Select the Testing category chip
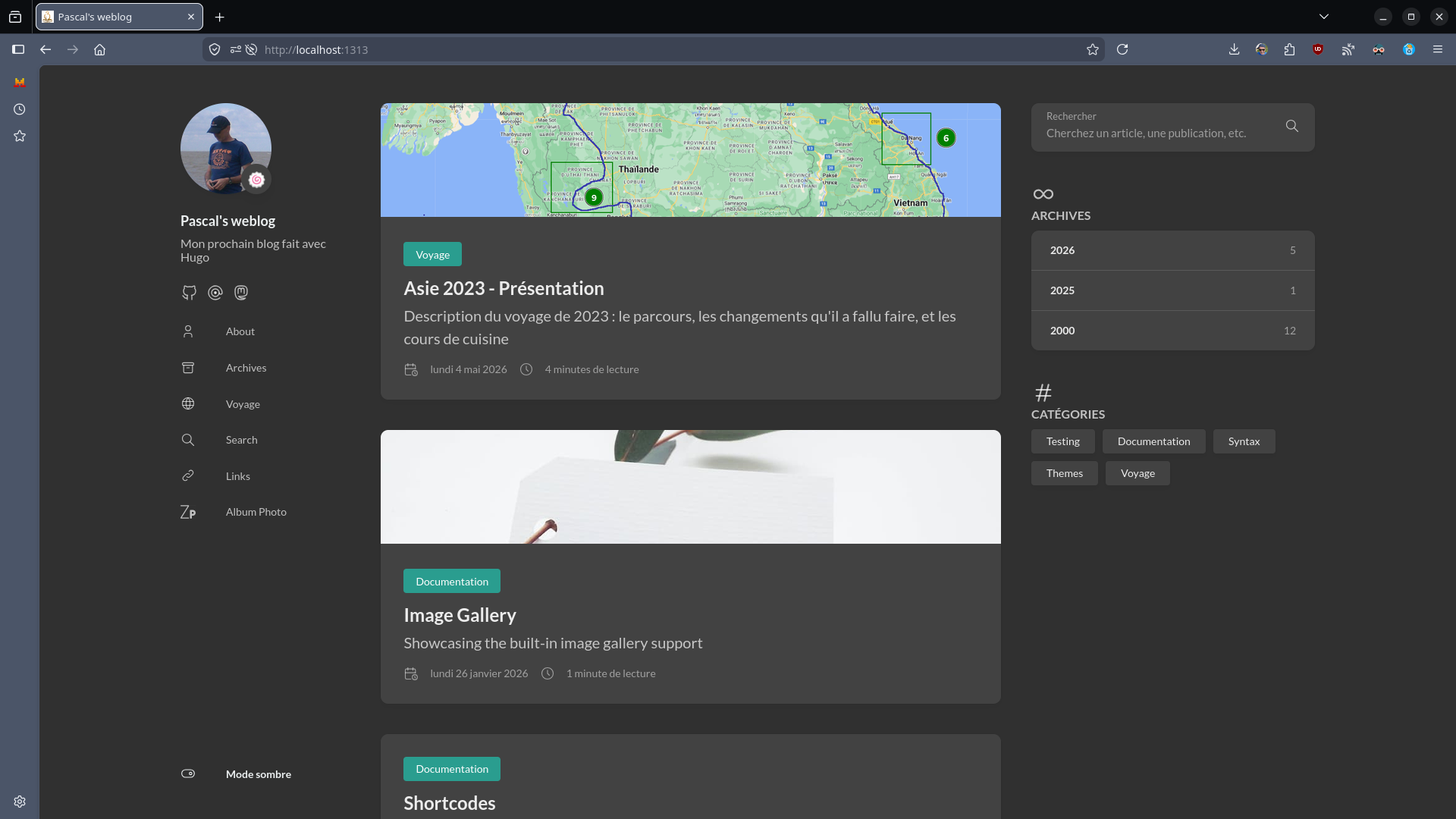 click(x=1062, y=441)
